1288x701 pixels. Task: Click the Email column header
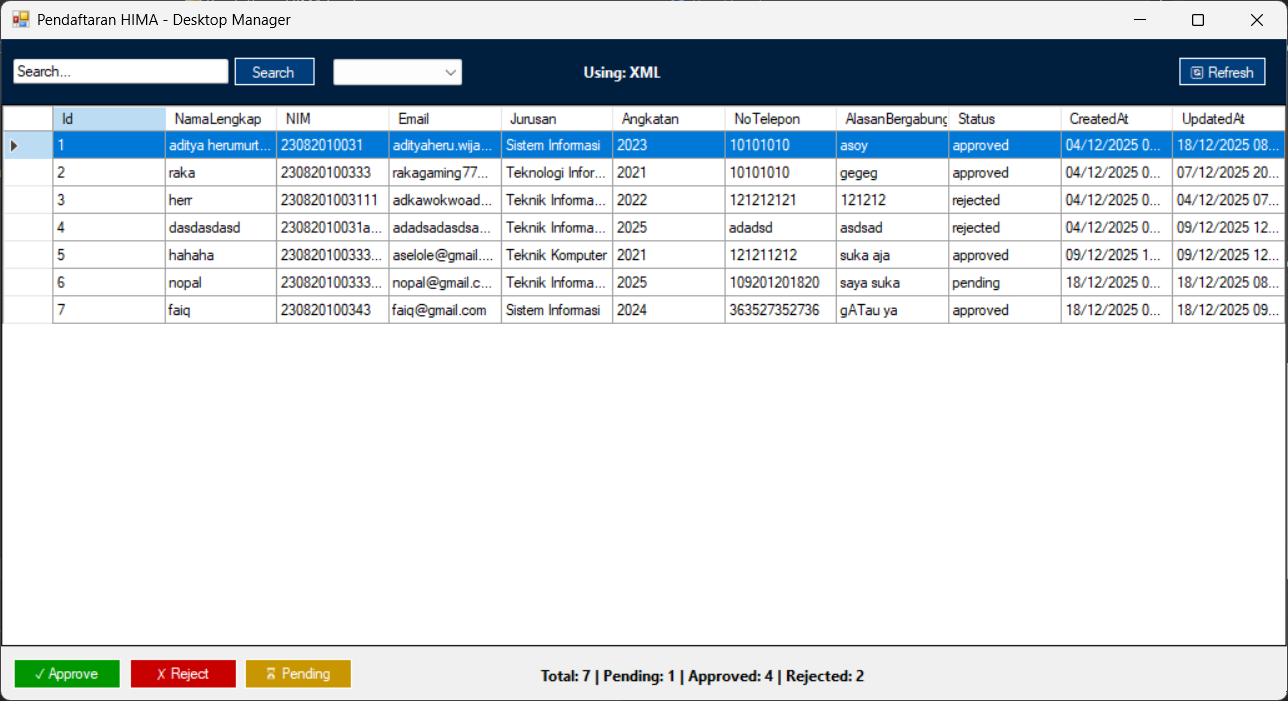[x=443, y=118]
